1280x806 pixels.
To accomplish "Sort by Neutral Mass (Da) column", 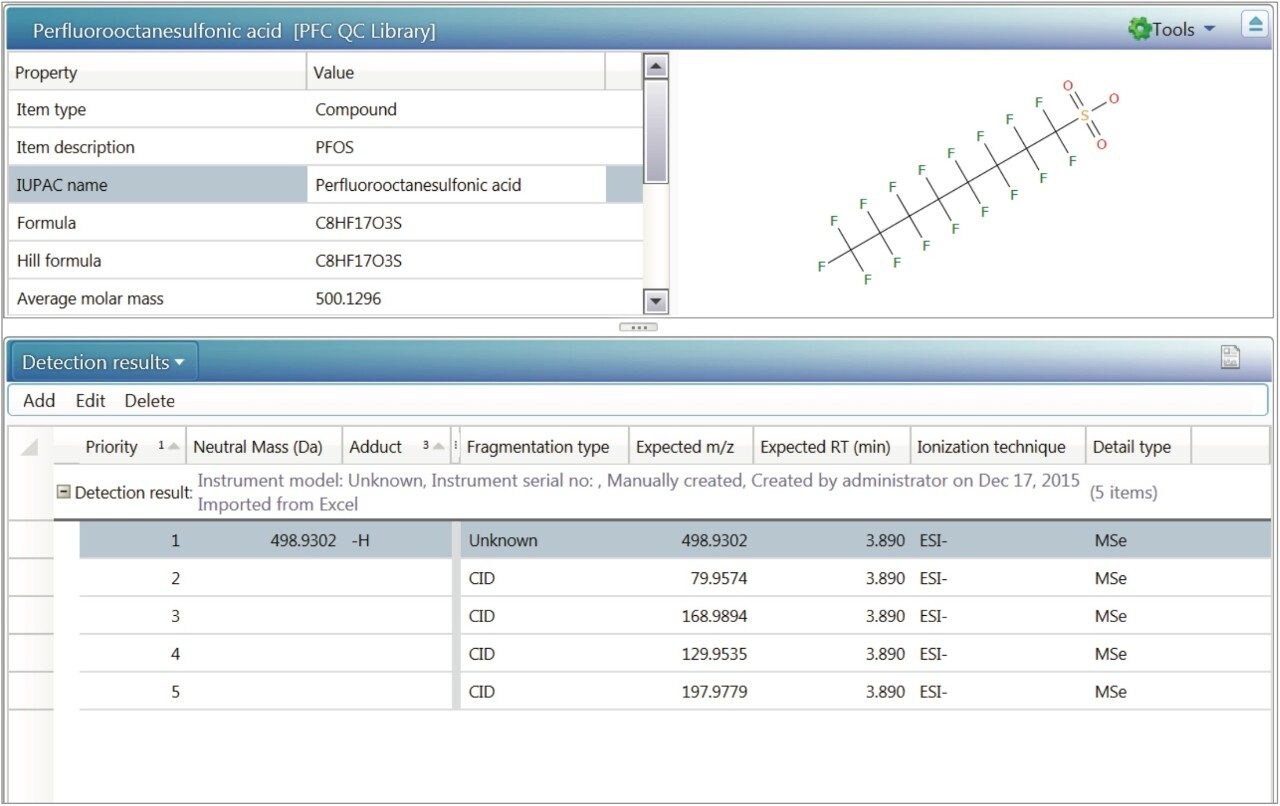I will point(264,447).
